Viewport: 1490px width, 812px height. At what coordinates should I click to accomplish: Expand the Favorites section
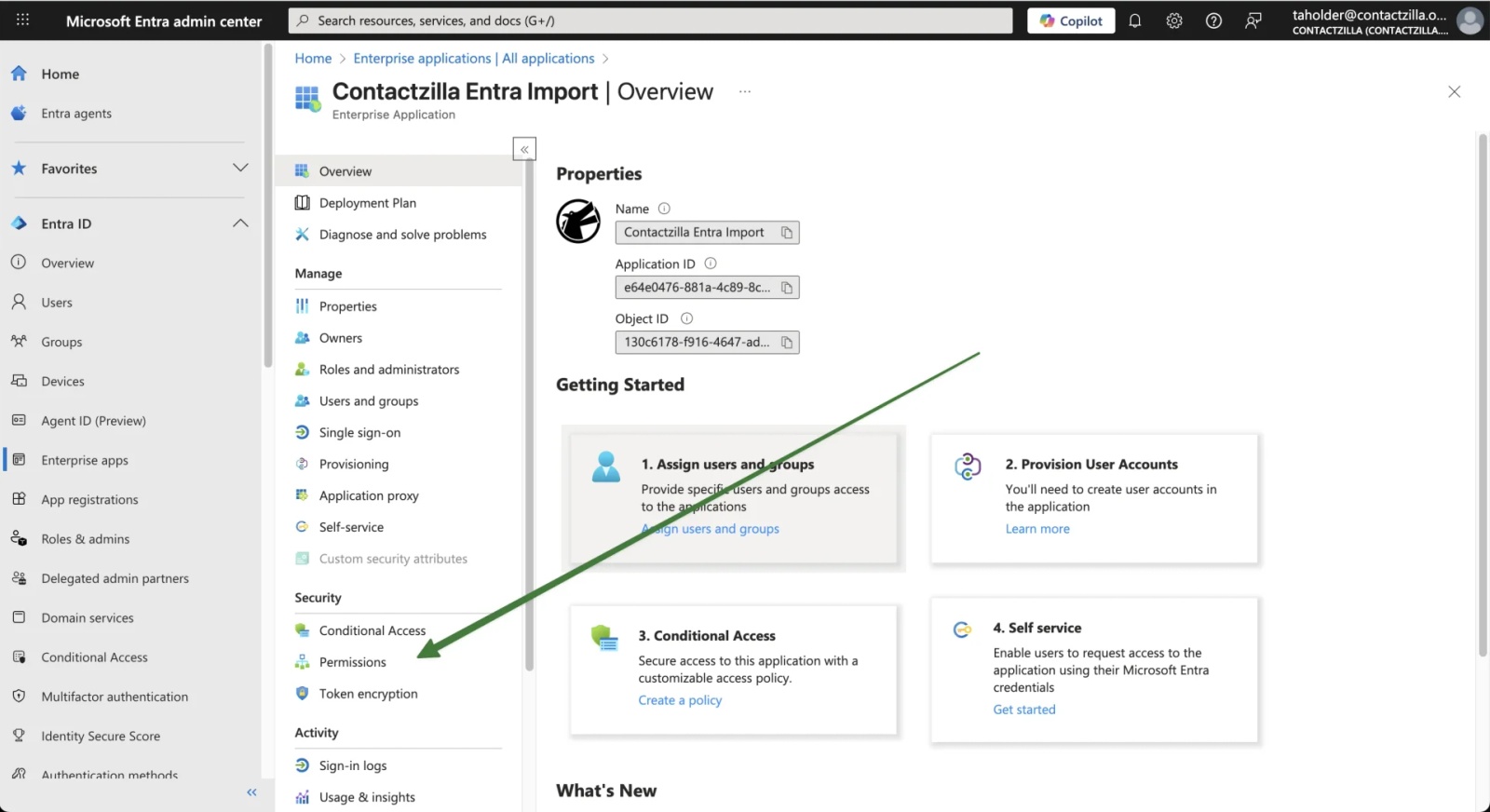coord(240,168)
